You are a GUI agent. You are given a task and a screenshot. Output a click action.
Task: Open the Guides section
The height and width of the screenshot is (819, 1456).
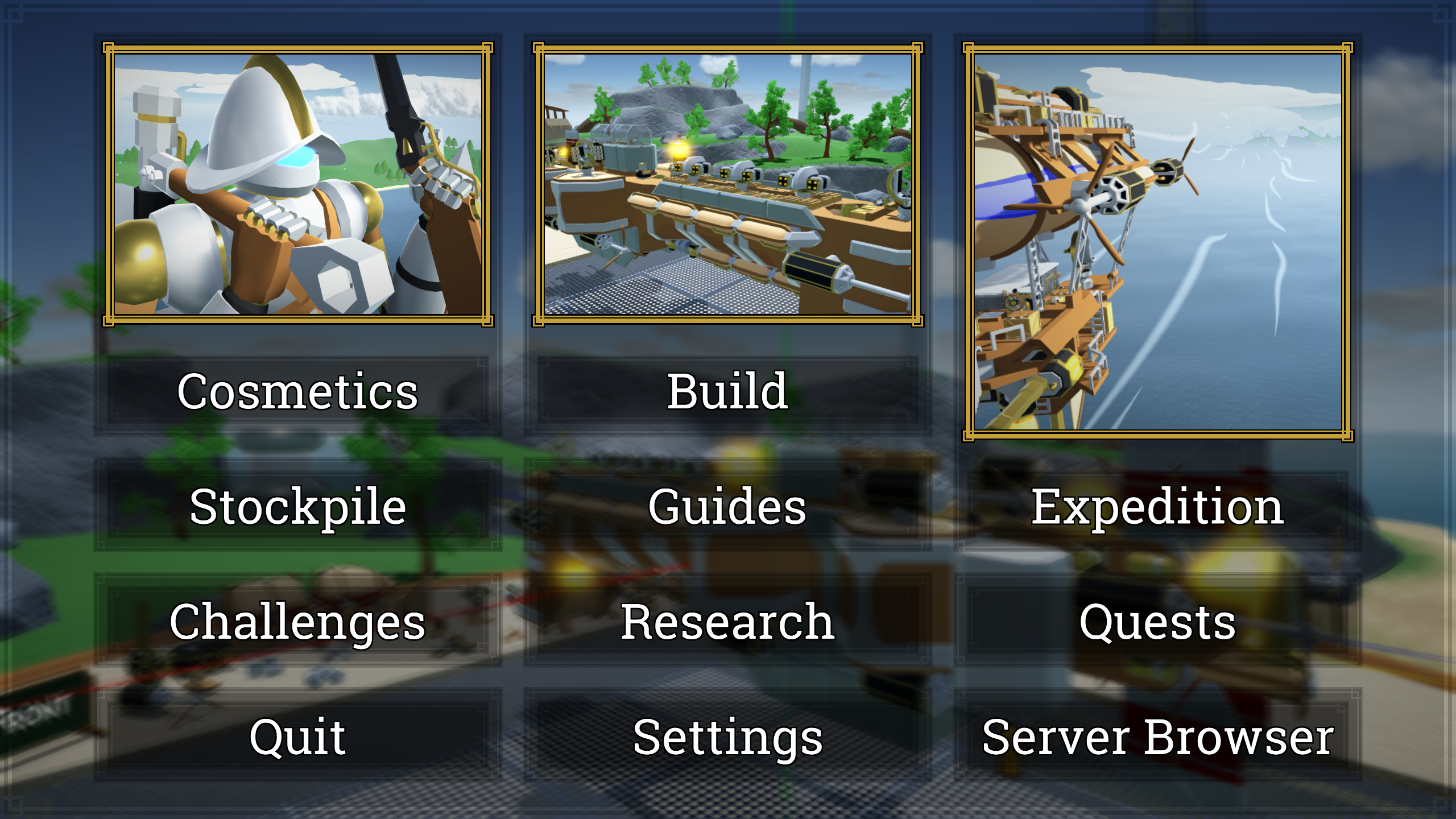click(727, 506)
